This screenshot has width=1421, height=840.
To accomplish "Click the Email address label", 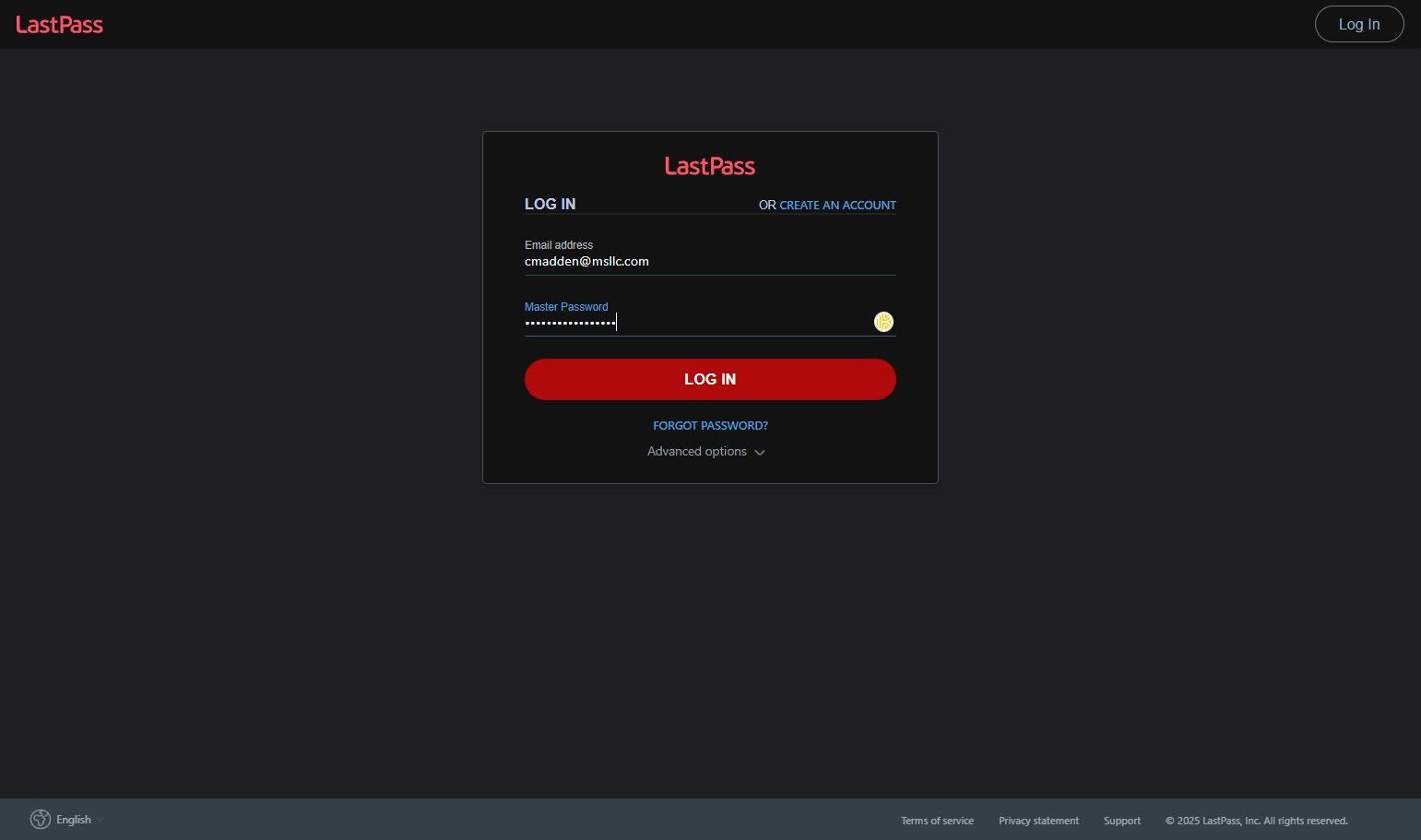I will tap(559, 245).
